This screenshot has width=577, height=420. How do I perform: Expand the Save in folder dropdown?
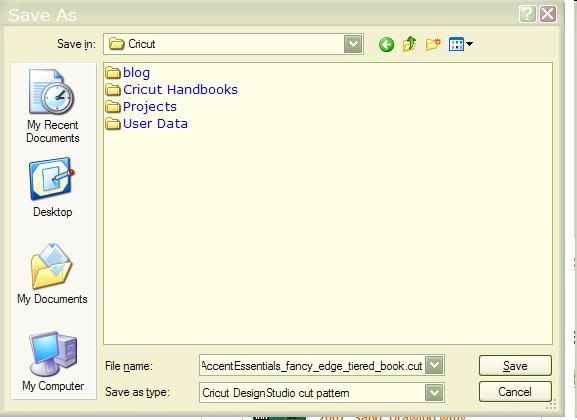[x=353, y=44]
